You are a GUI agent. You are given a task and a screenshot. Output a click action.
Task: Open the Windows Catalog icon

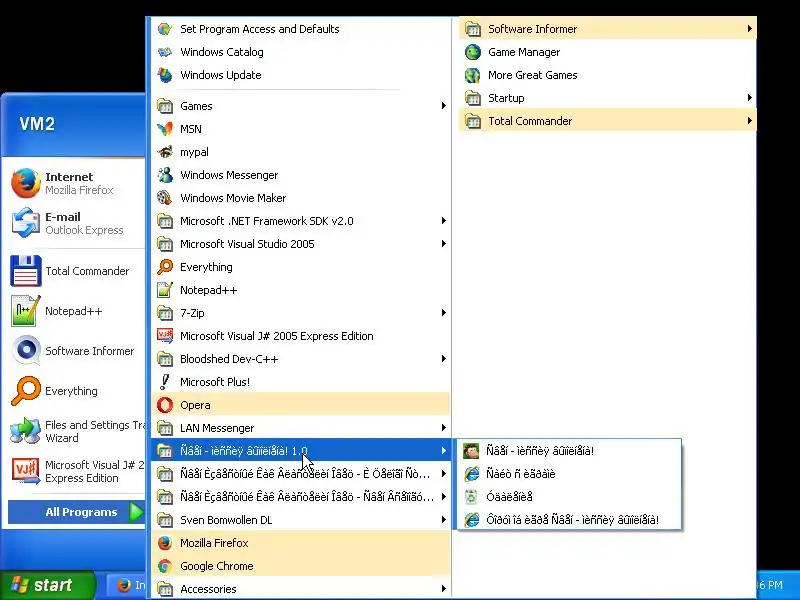tap(165, 52)
